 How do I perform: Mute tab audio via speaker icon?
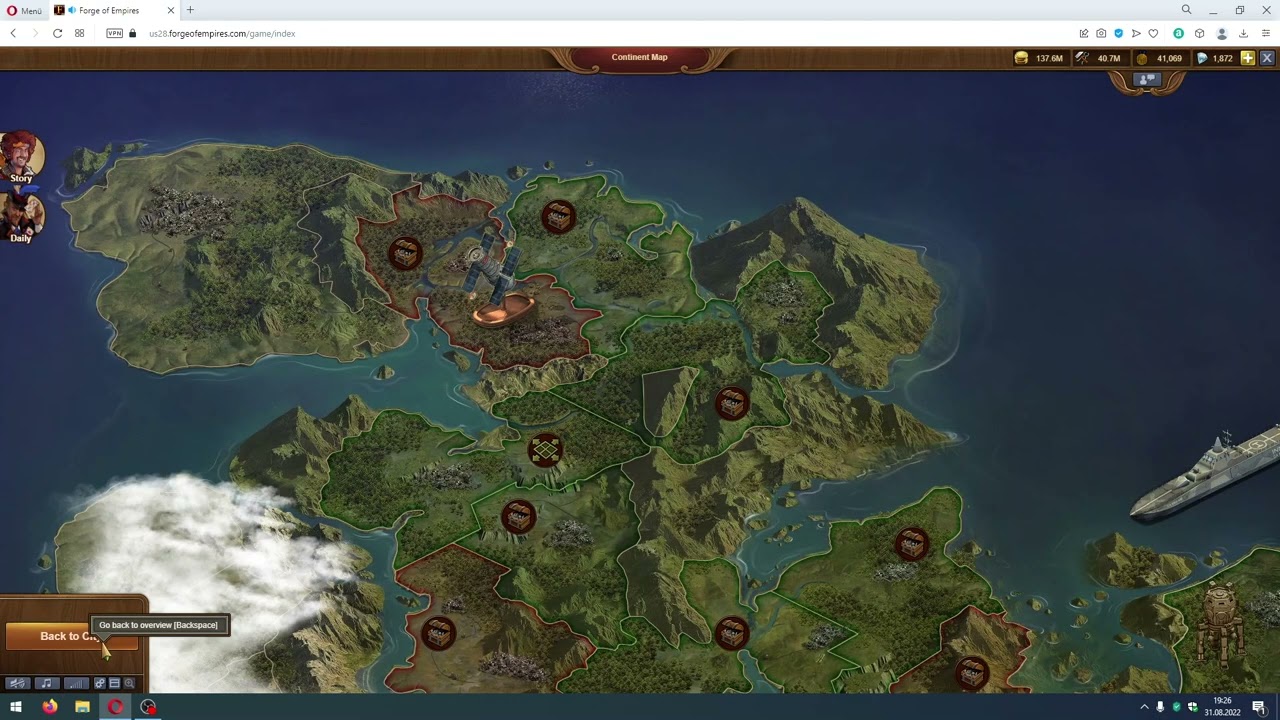[x=72, y=10]
